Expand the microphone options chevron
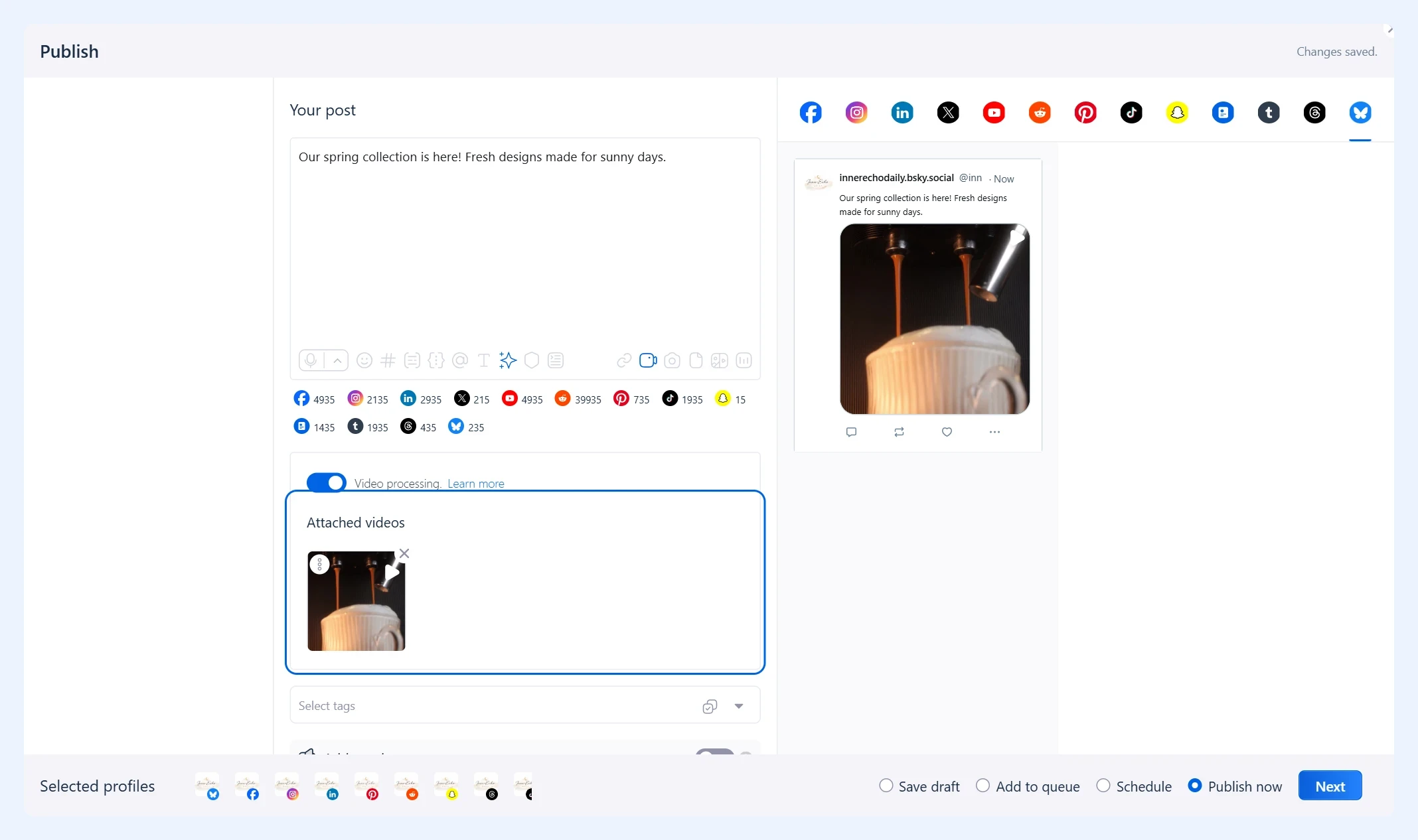The image size is (1418, 840). click(337, 360)
